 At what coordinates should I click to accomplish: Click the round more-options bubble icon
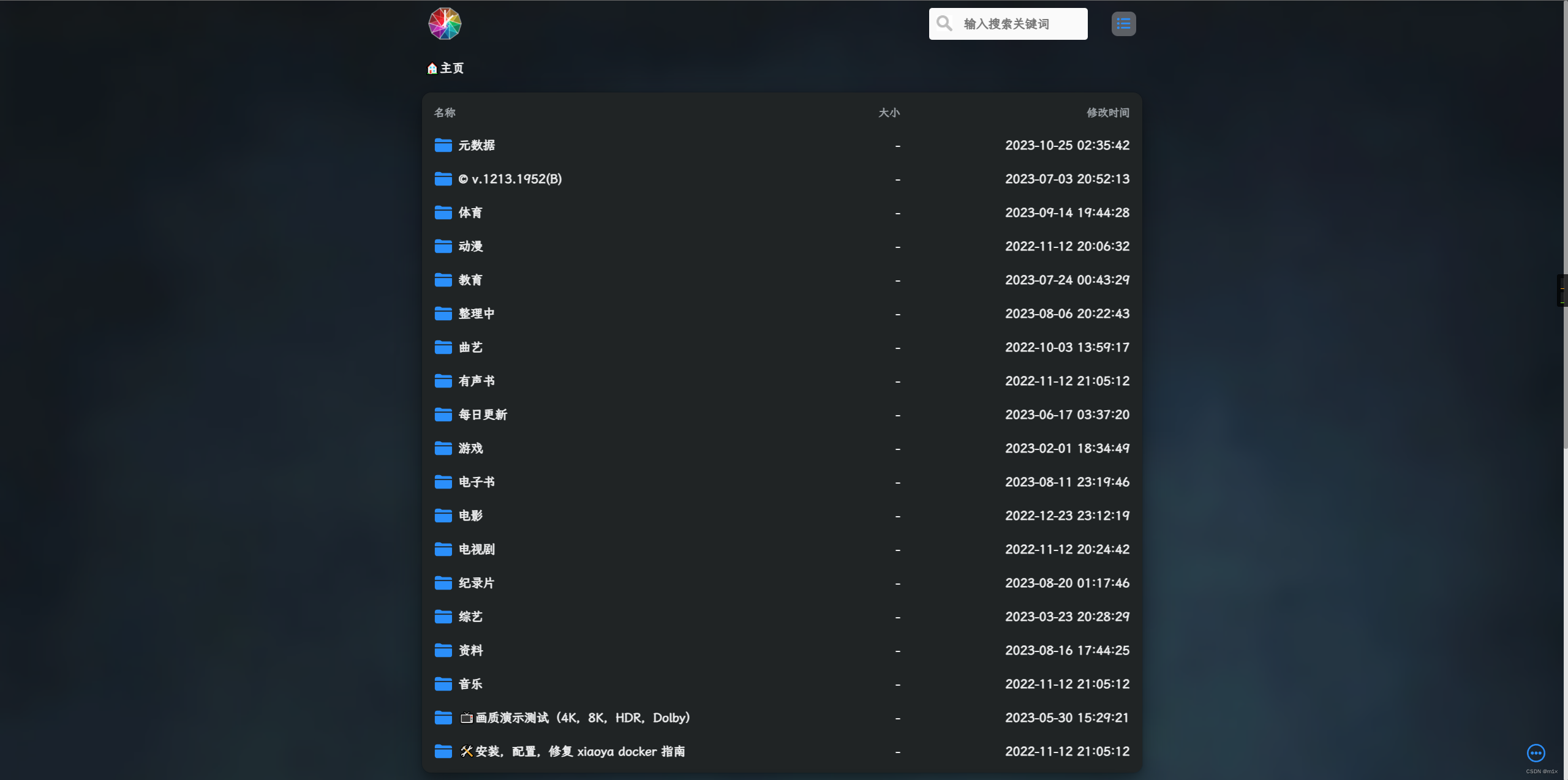[1536, 752]
